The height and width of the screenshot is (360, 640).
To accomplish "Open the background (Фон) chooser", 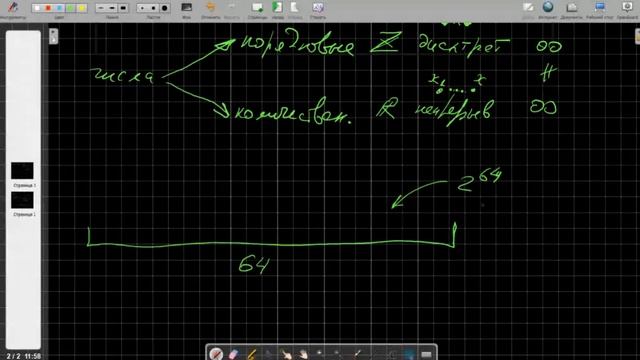I will (x=187, y=7).
